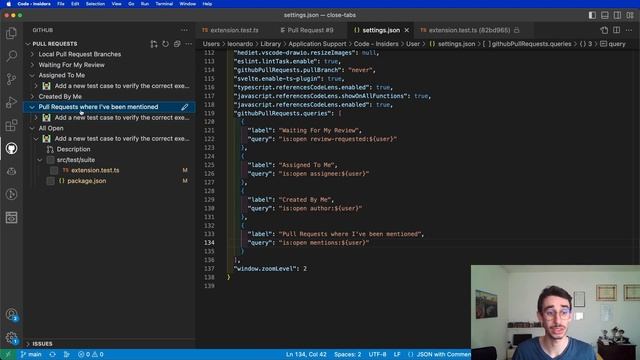This screenshot has height=360, width=640.
Task: Collapse Pull Requests where I've been mentioned
Action: click(x=32, y=107)
